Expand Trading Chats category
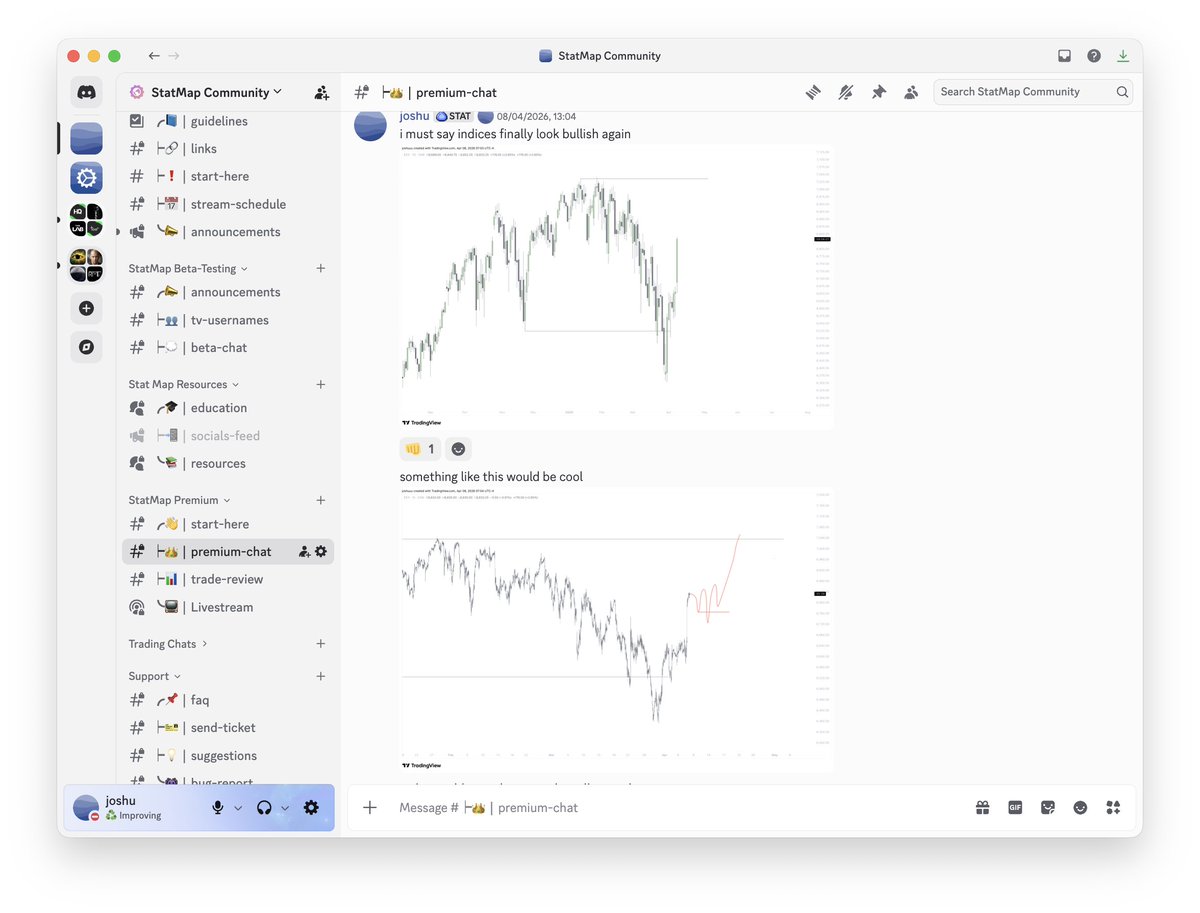Screen dimensions: 1200x913 (x=168, y=644)
